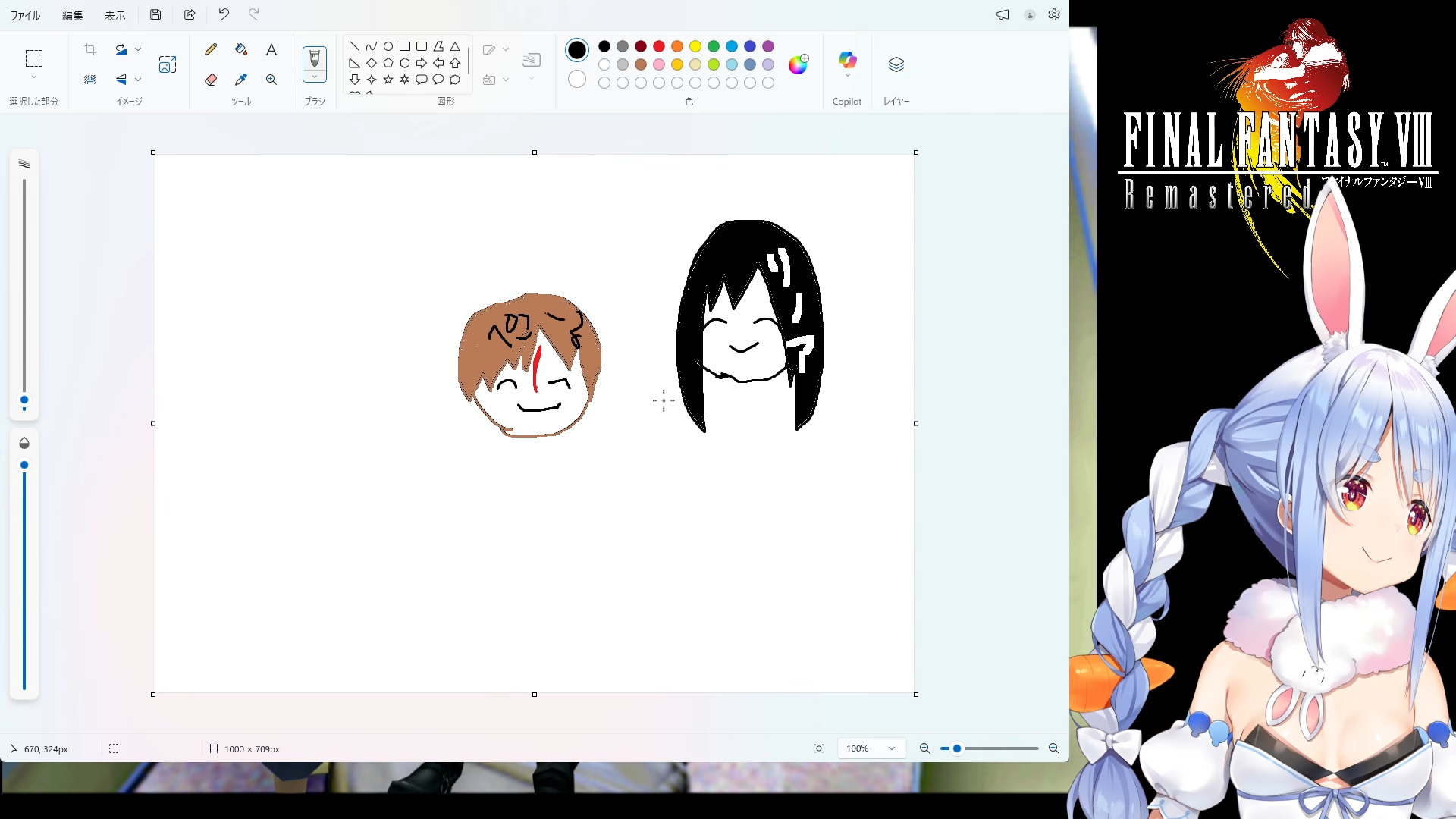Open the ファイル menu
Viewport: 1456px width, 819px height.
click(25, 15)
